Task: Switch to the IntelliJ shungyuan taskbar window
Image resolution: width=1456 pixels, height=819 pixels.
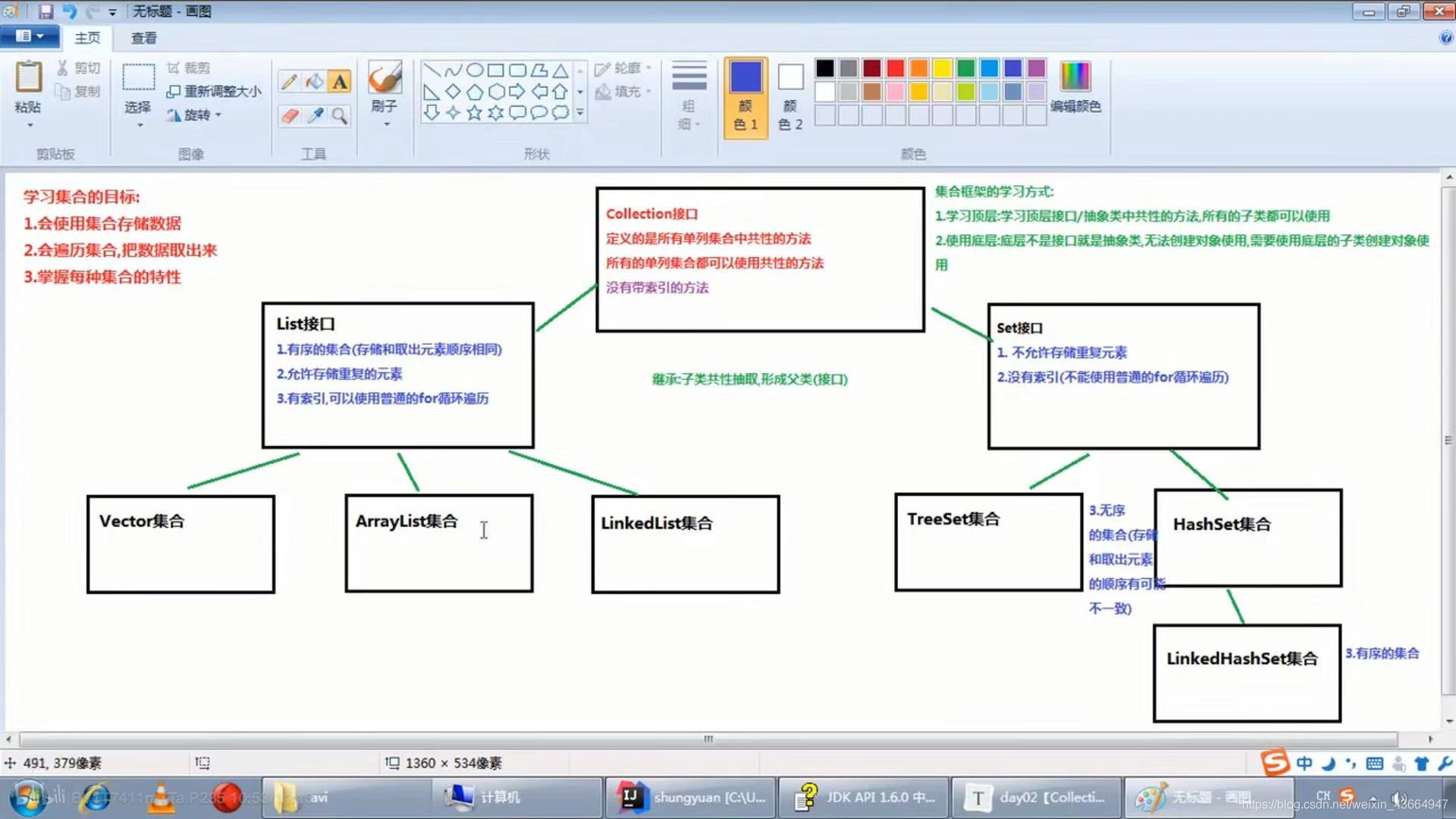Action: [x=690, y=798]
